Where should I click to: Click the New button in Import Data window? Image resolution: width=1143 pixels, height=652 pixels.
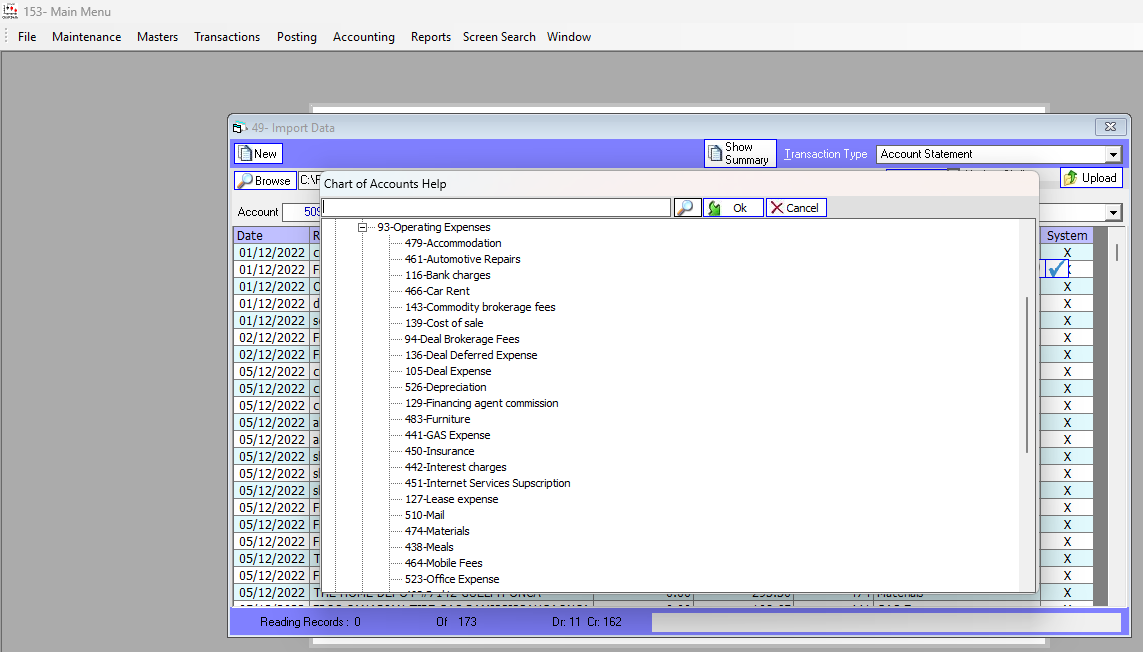tap(258, 154)
